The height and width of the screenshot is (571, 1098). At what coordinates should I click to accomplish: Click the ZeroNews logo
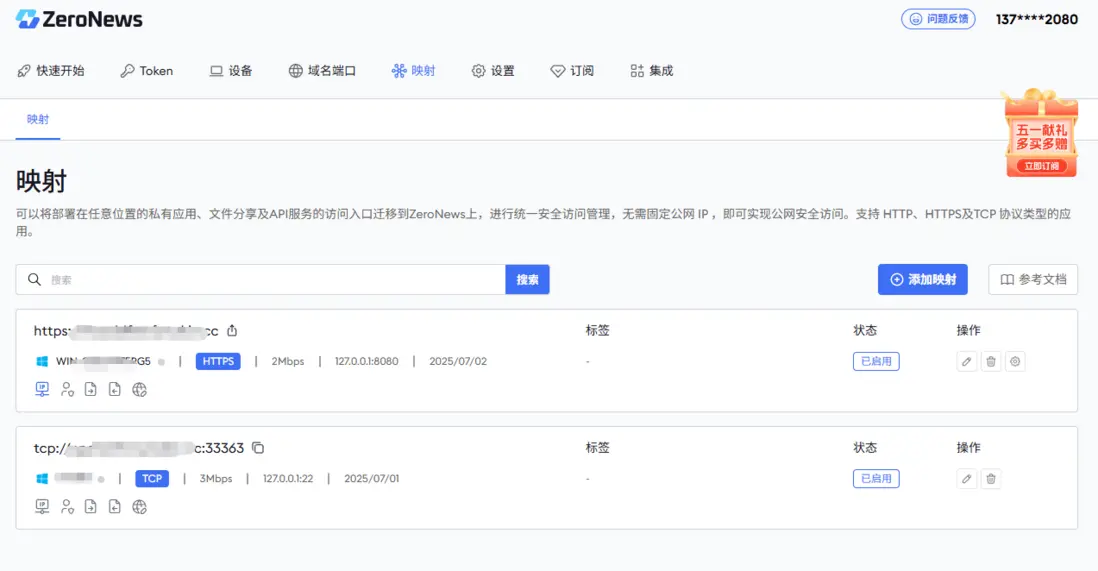pos(79,19)
